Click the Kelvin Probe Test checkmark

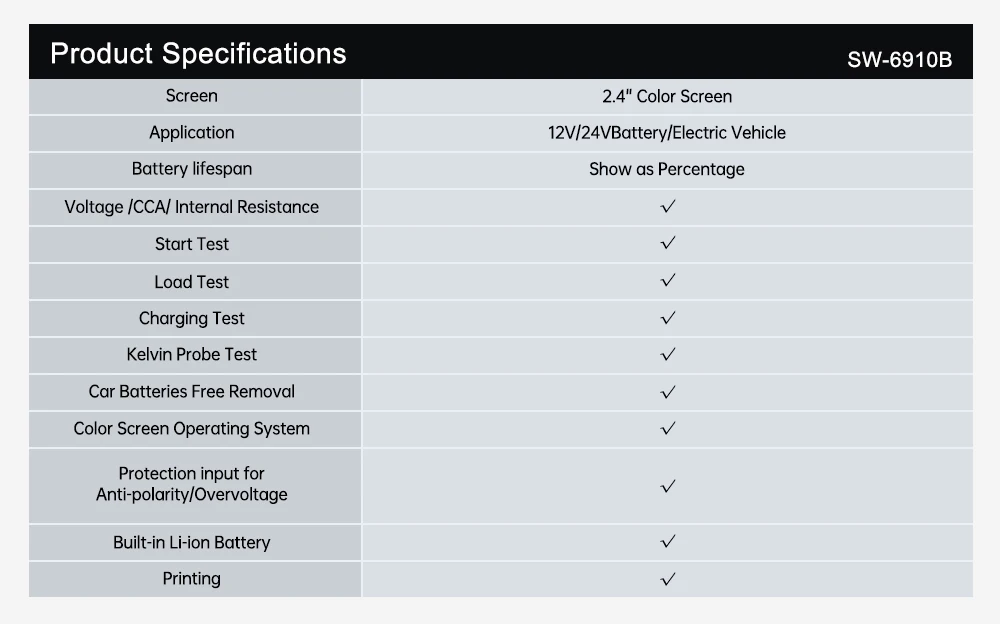pyautogui.click(x=668, y=354)
